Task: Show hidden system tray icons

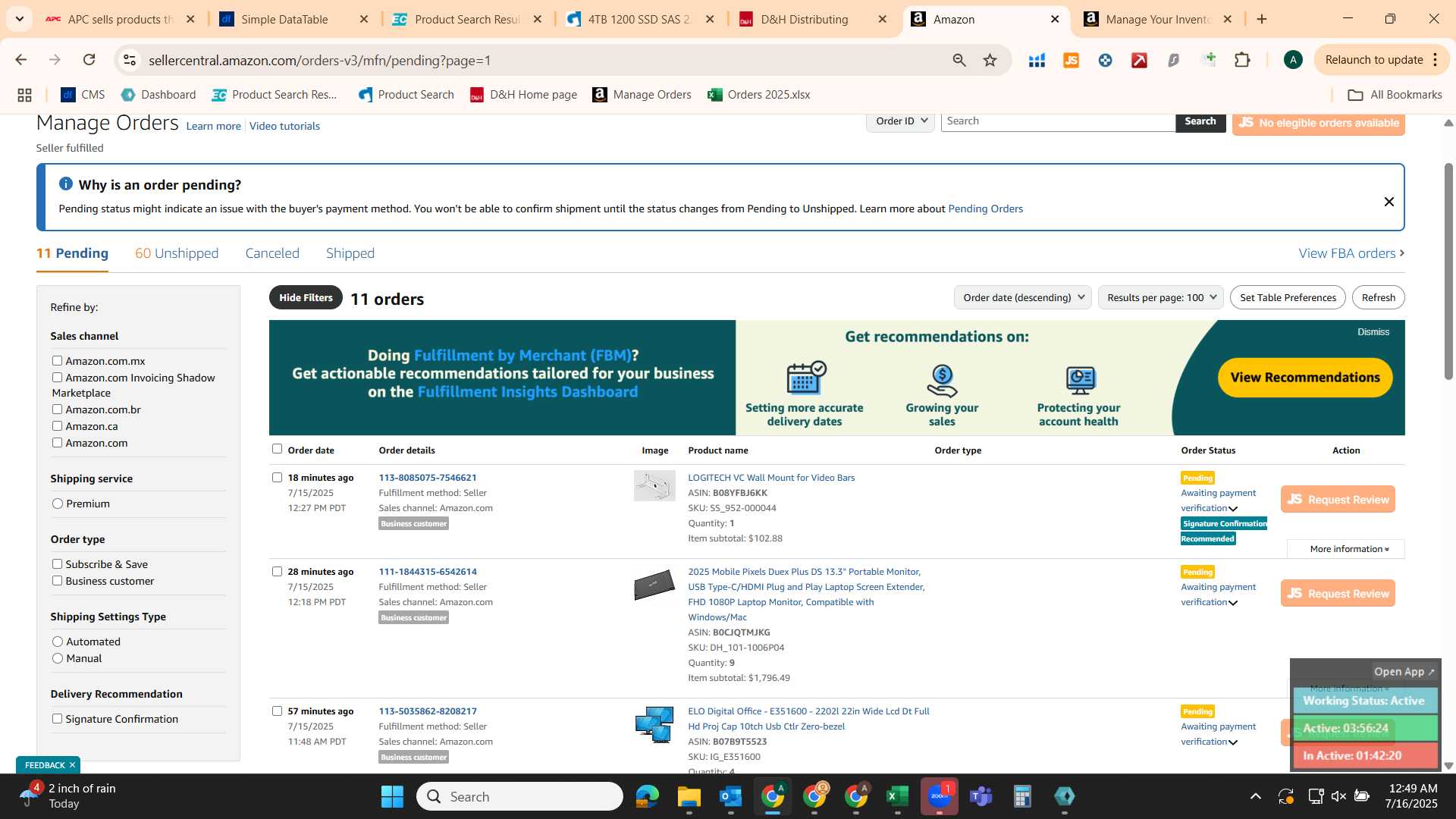Action: 1256,796
